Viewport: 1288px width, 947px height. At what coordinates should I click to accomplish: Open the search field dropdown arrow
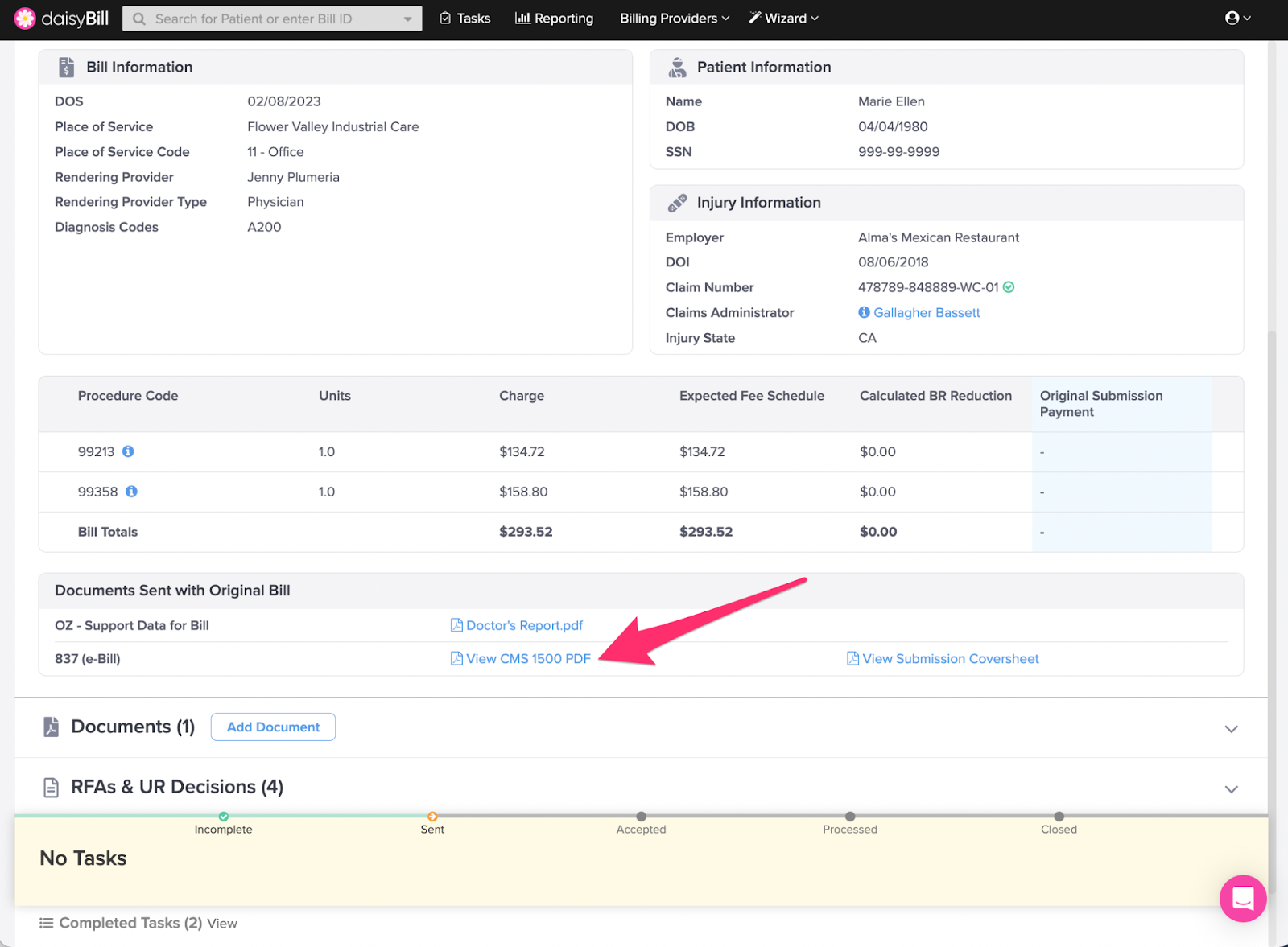click(408, 19)
